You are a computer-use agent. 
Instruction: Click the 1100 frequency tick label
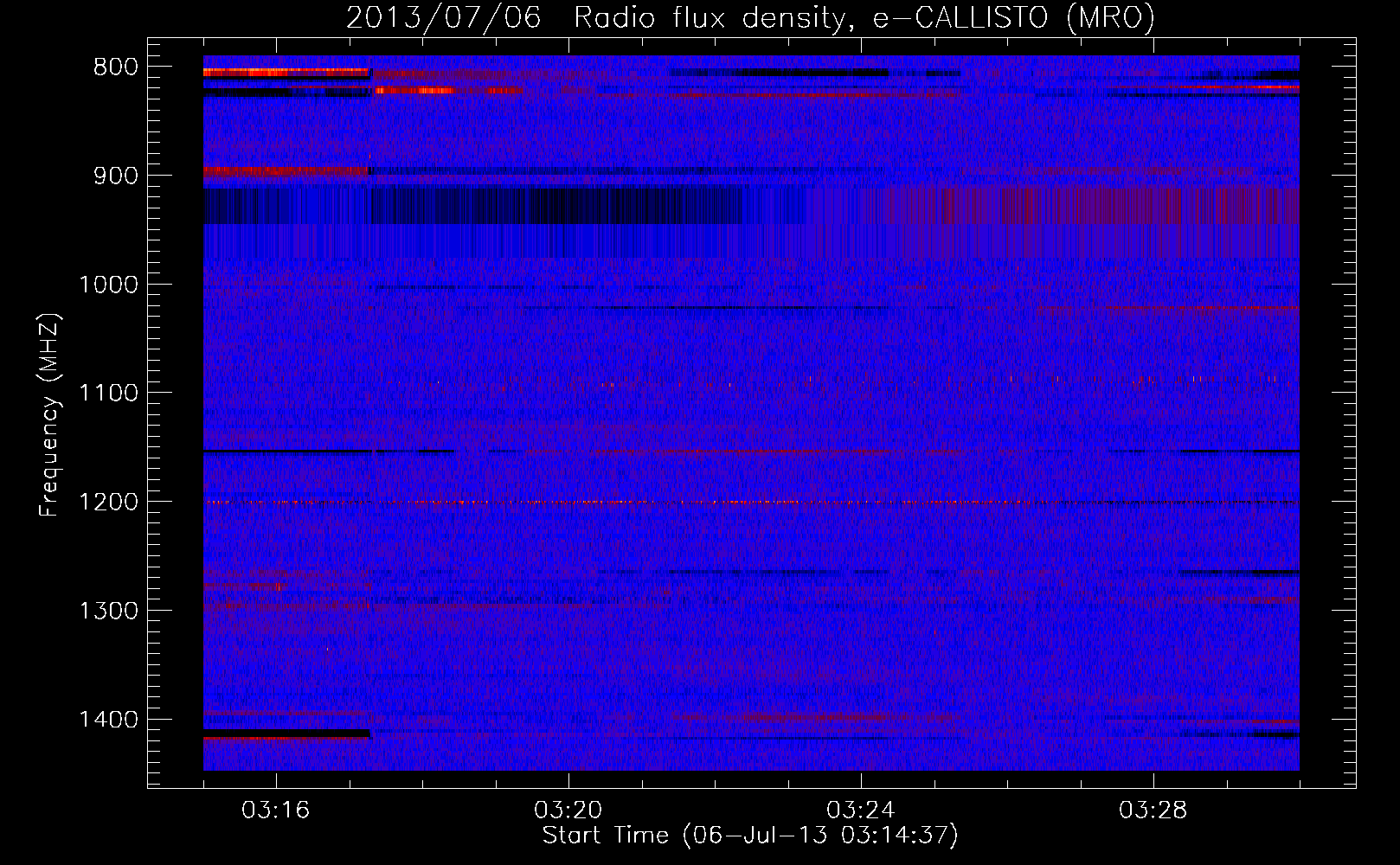(x=108, y=394)
